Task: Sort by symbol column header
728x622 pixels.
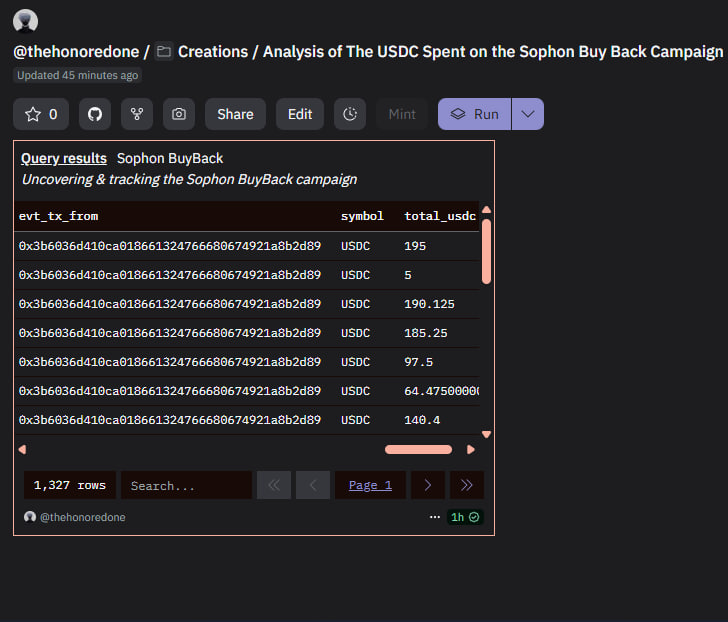Action: click(x=362, y=216)
